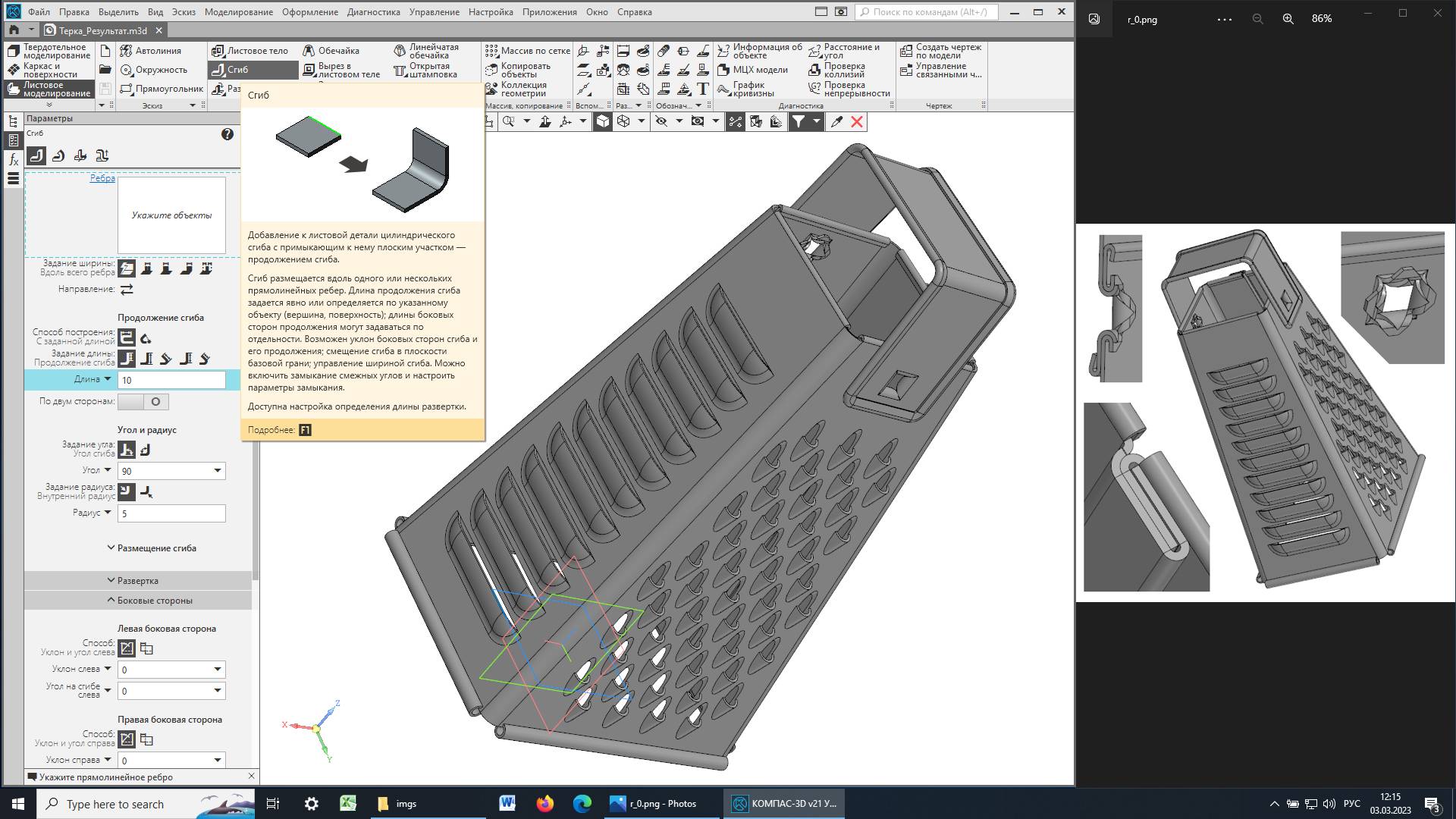1456x819 pixels.
Task: Click Листовое тело sheet body tool
Action: (256, 51)
